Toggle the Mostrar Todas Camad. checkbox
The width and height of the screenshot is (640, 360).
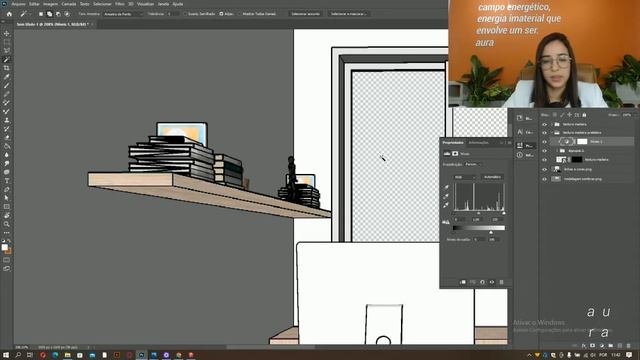pyautogui.click(x=240, y=14)
